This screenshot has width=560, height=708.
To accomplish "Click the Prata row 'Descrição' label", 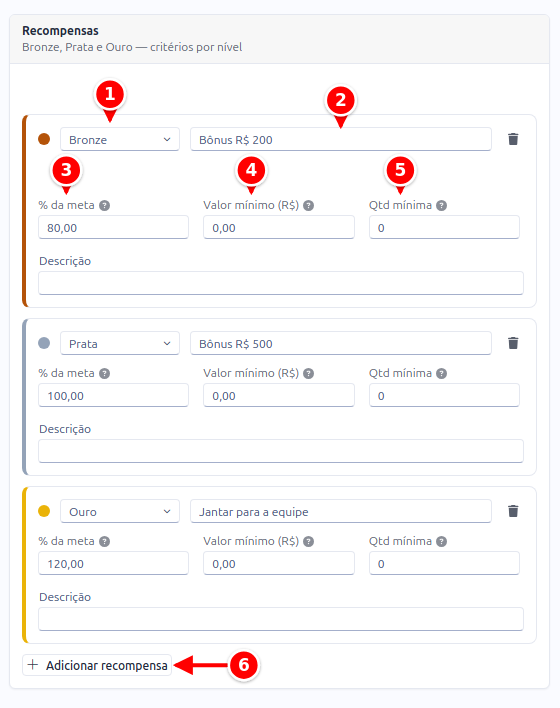I will click(x=65, y=429).
